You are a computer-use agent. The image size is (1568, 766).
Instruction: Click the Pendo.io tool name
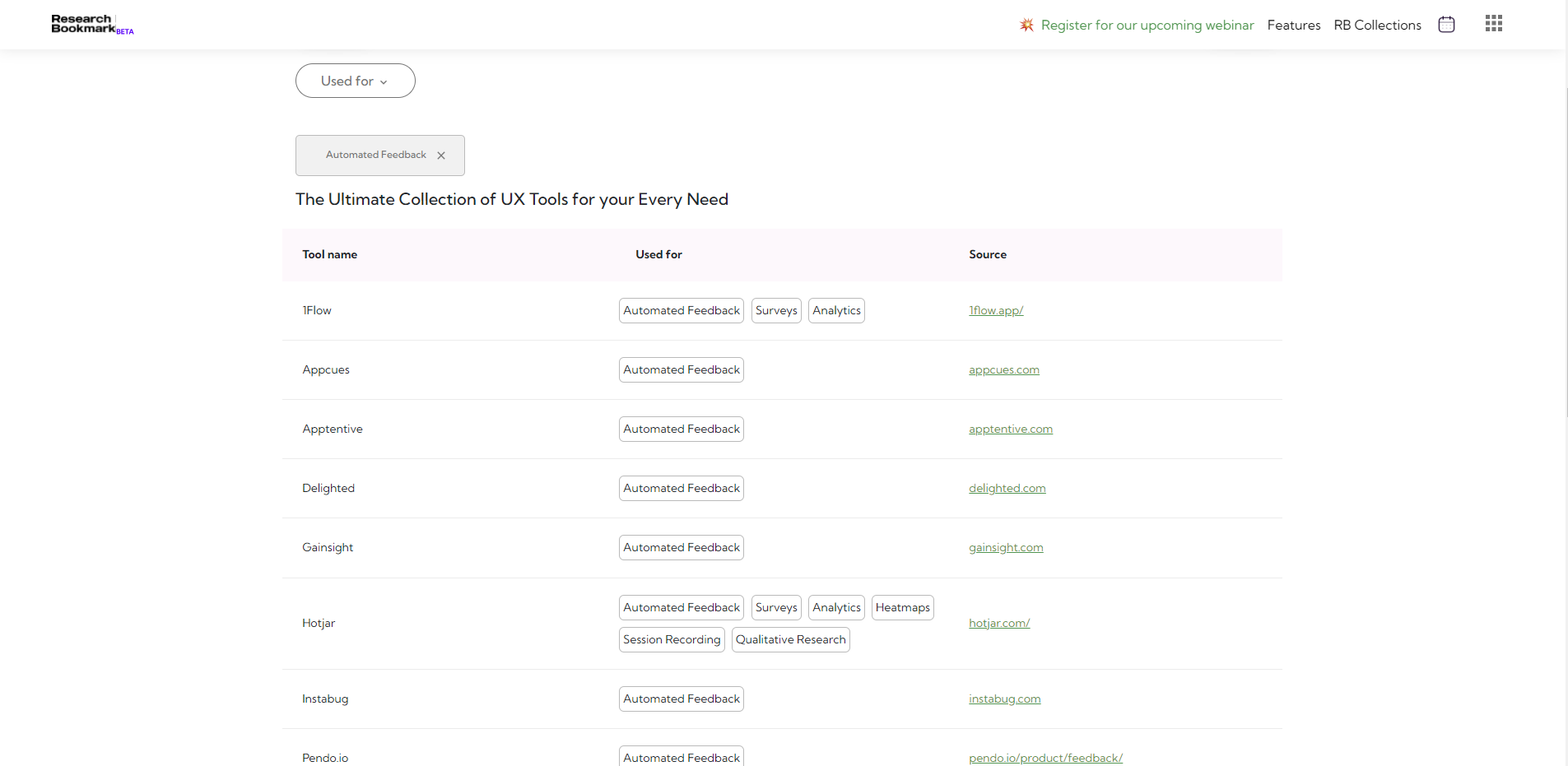pyautogui.click(x=325, y=758)
